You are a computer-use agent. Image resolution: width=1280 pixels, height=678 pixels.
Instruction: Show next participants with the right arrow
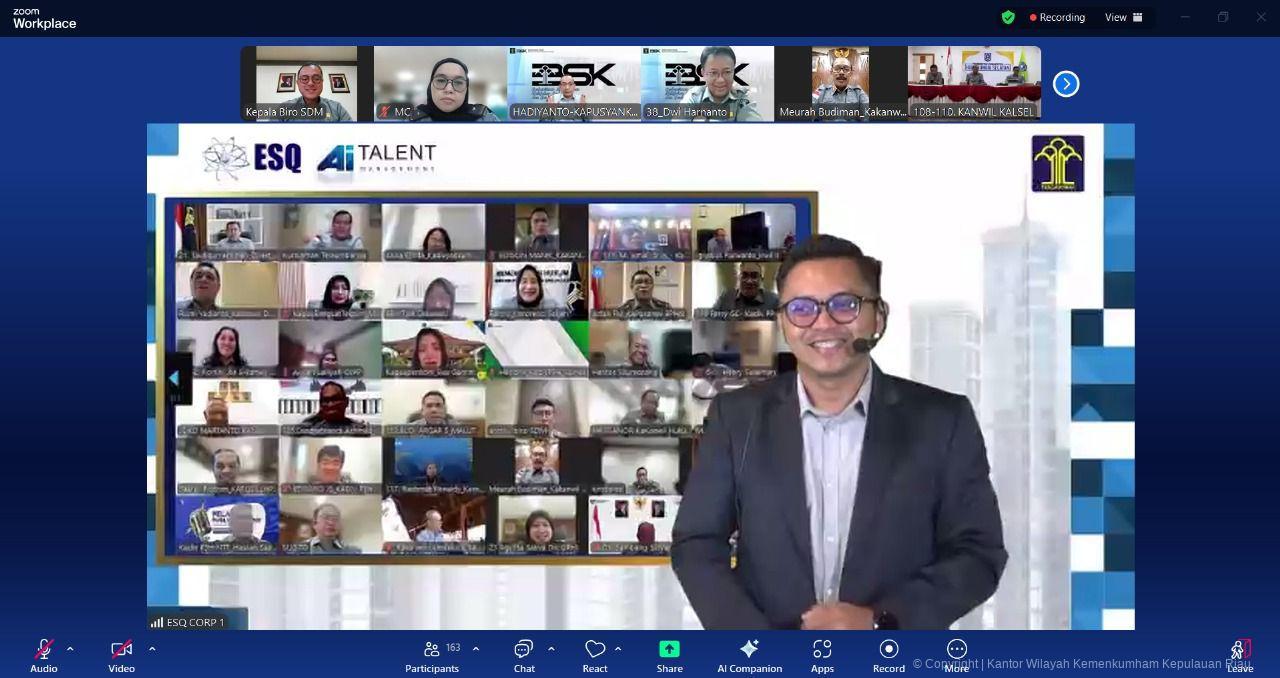click(1066, 84)
